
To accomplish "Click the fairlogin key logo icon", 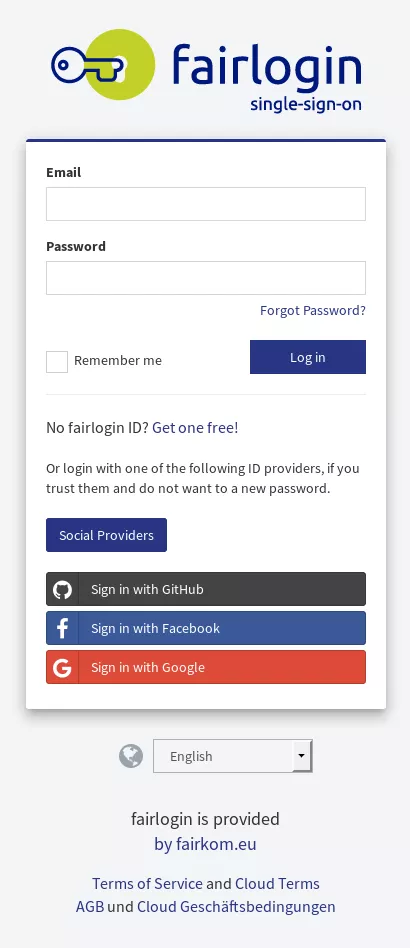I will pos(103,65).
